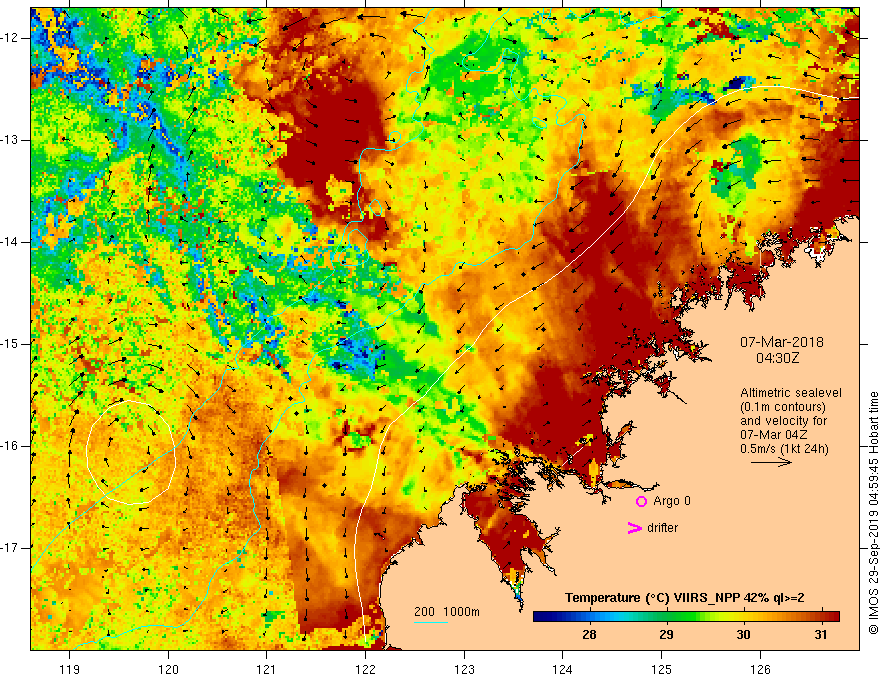Screen dimensions: 880x680
Task: Click the longitude axis label 120
Action: tap(168, 669)
